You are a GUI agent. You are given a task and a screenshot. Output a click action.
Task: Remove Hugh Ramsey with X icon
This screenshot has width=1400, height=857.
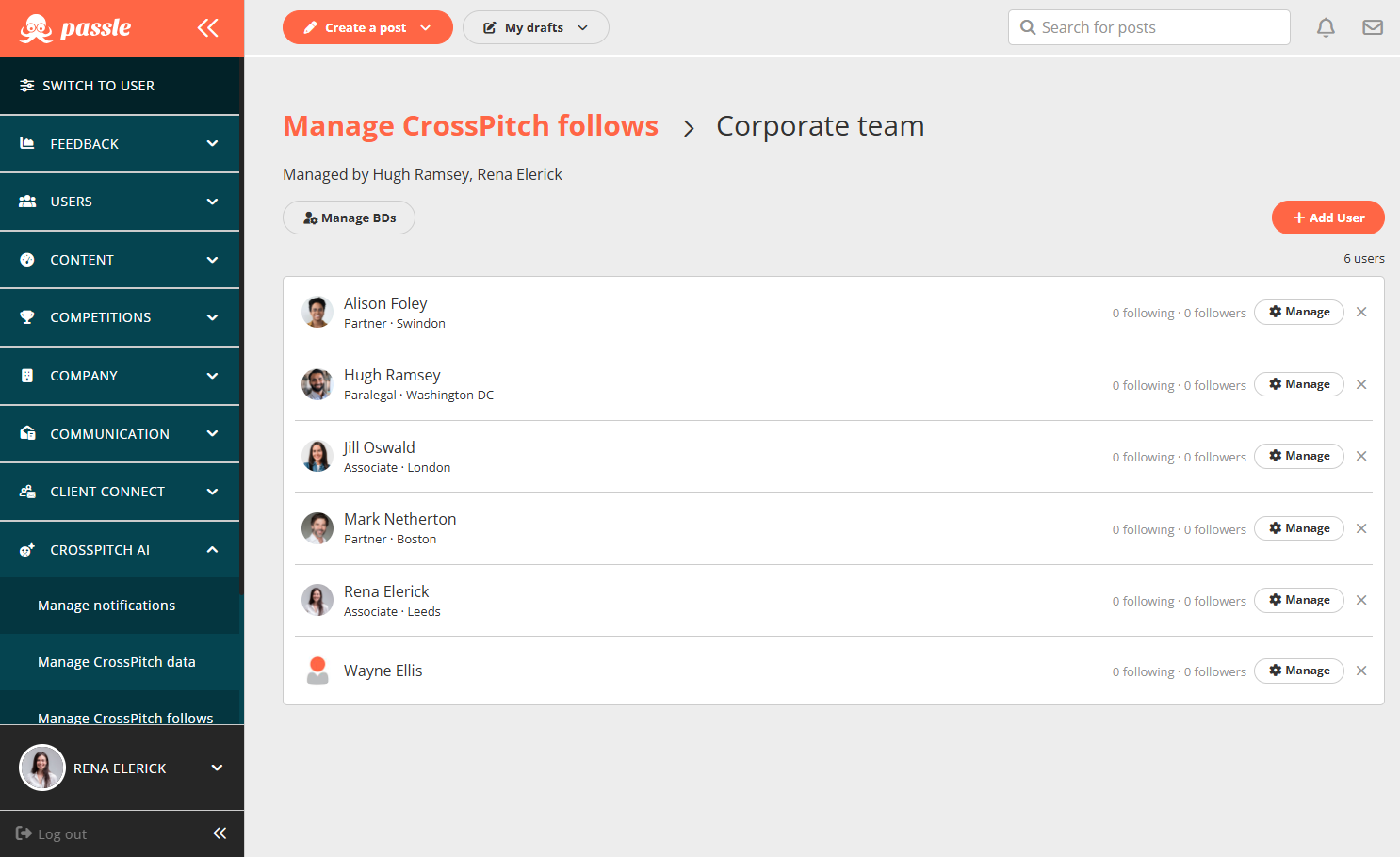click(x=1361, y=384)
